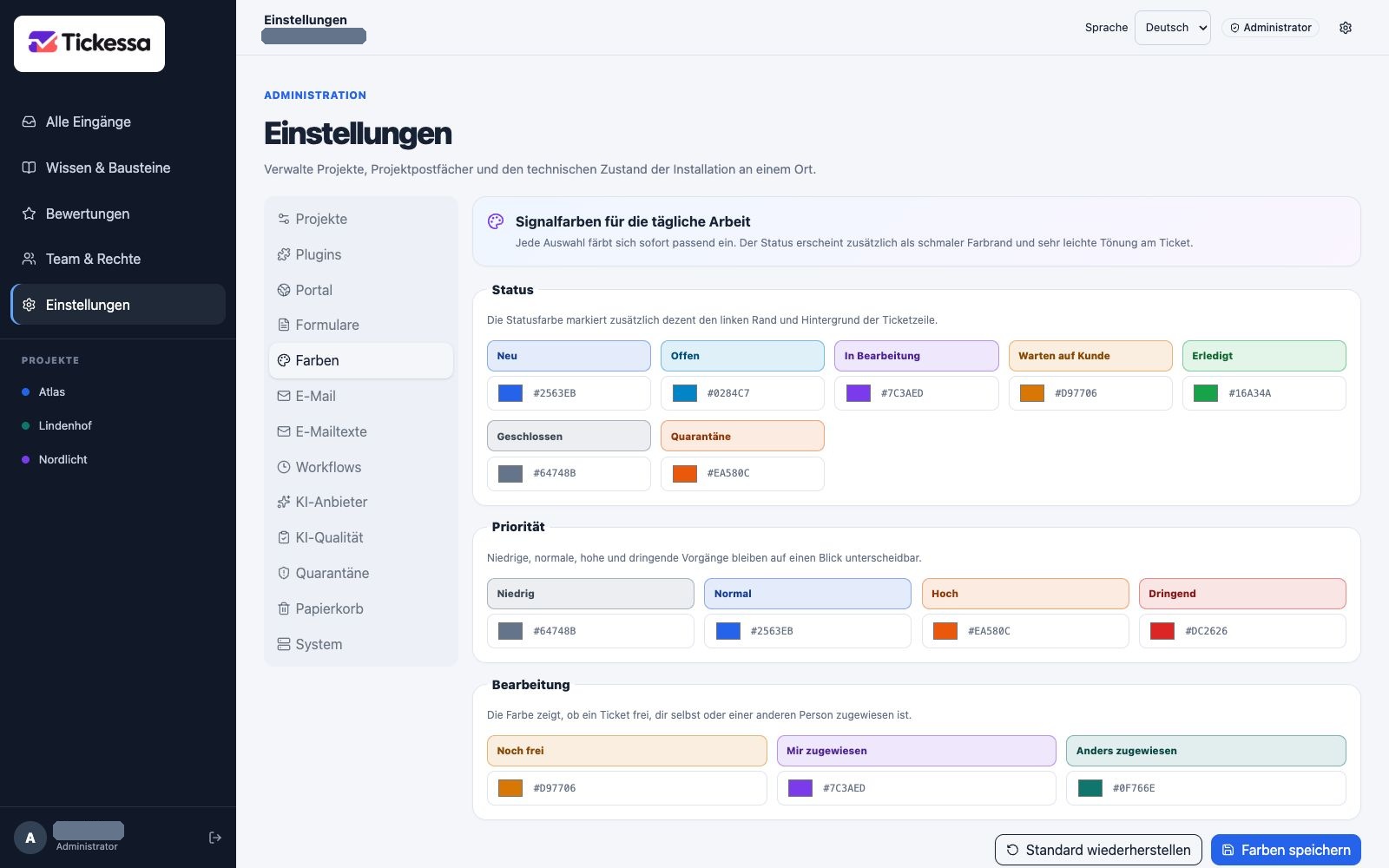
Task: Click the server icon beside System
Action: coord(283,644)
